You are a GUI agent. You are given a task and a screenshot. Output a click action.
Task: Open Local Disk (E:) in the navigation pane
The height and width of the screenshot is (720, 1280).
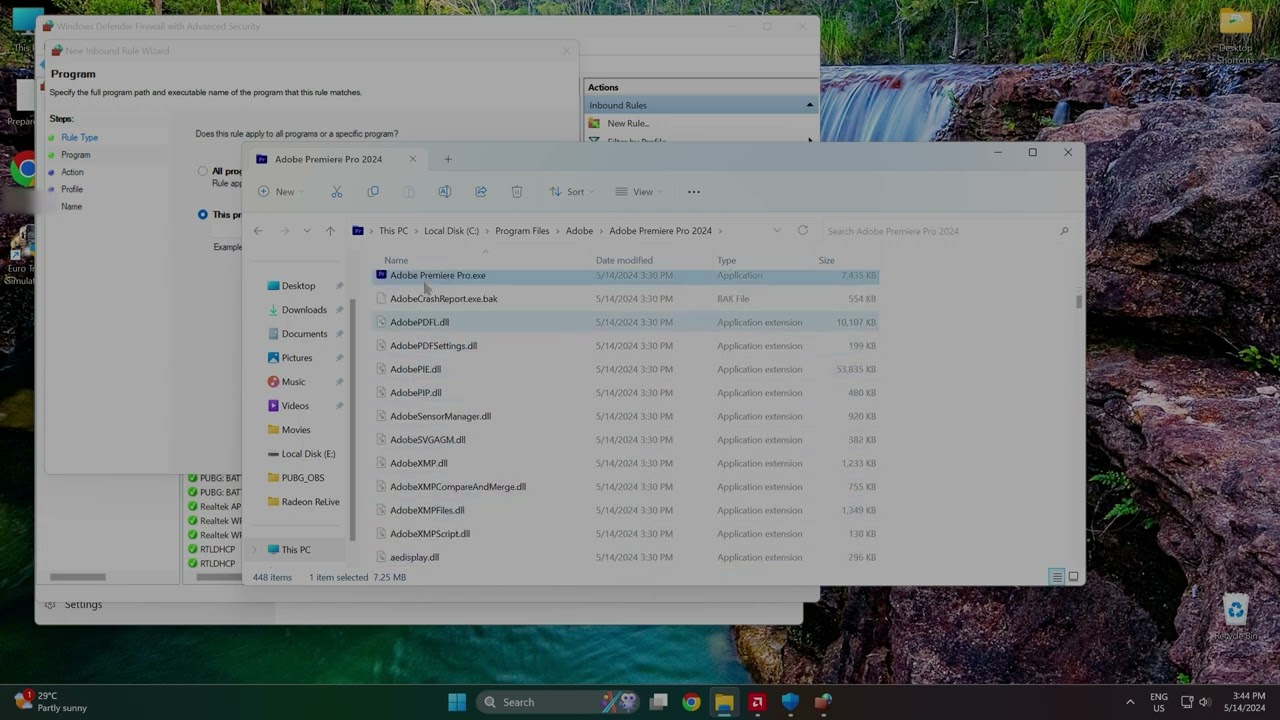(308, 454)
